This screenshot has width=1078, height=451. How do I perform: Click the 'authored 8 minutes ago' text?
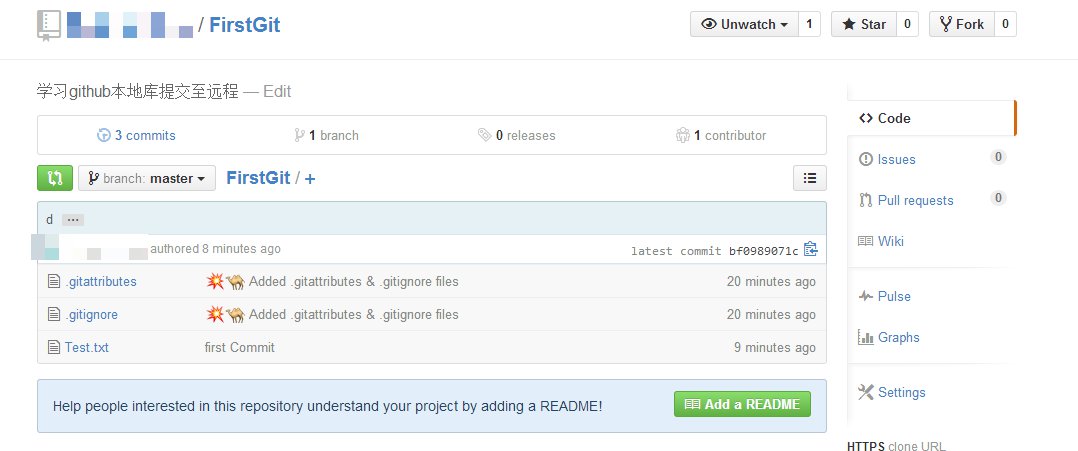(x=215, y=249)
